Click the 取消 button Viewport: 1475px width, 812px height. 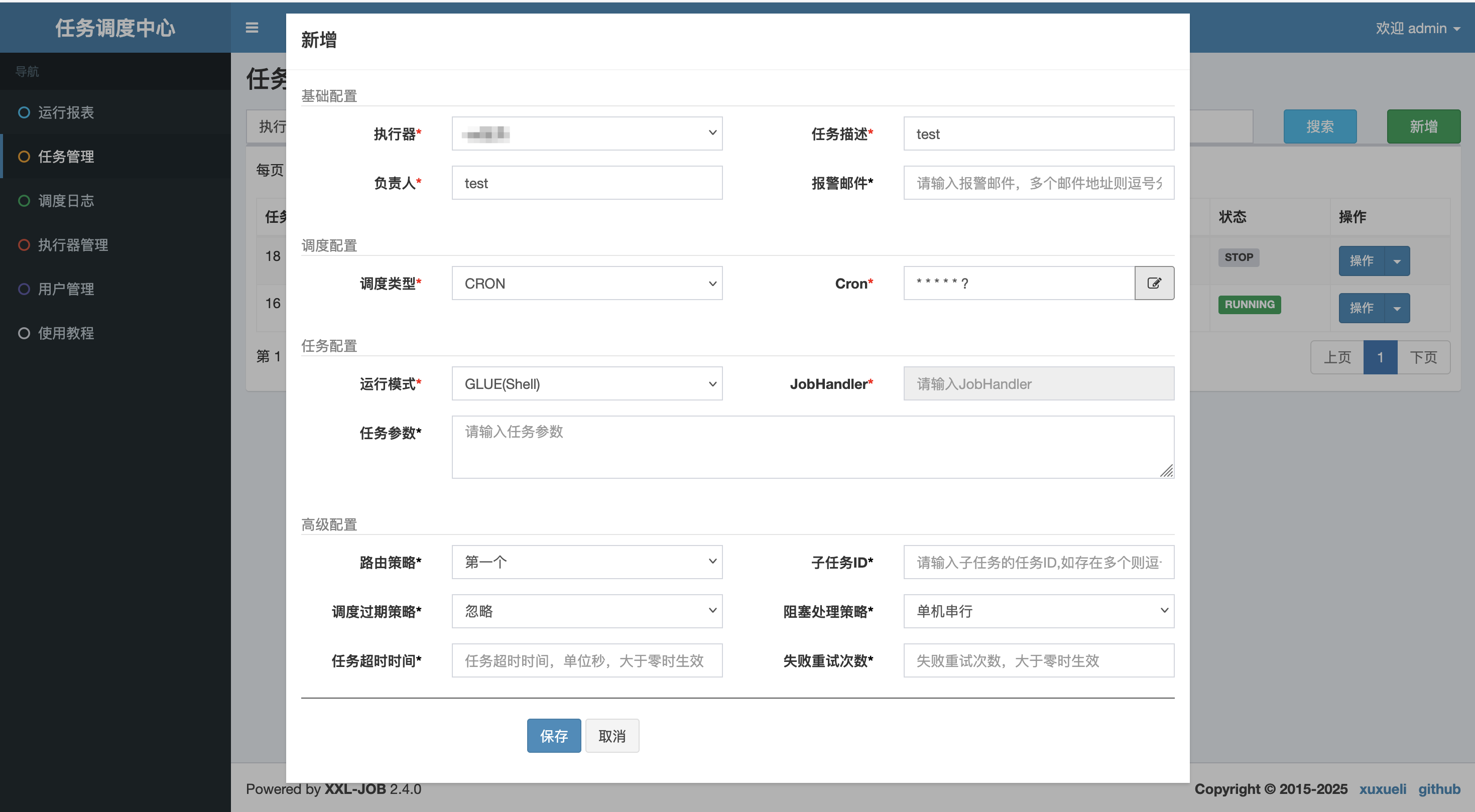[611, 736]
